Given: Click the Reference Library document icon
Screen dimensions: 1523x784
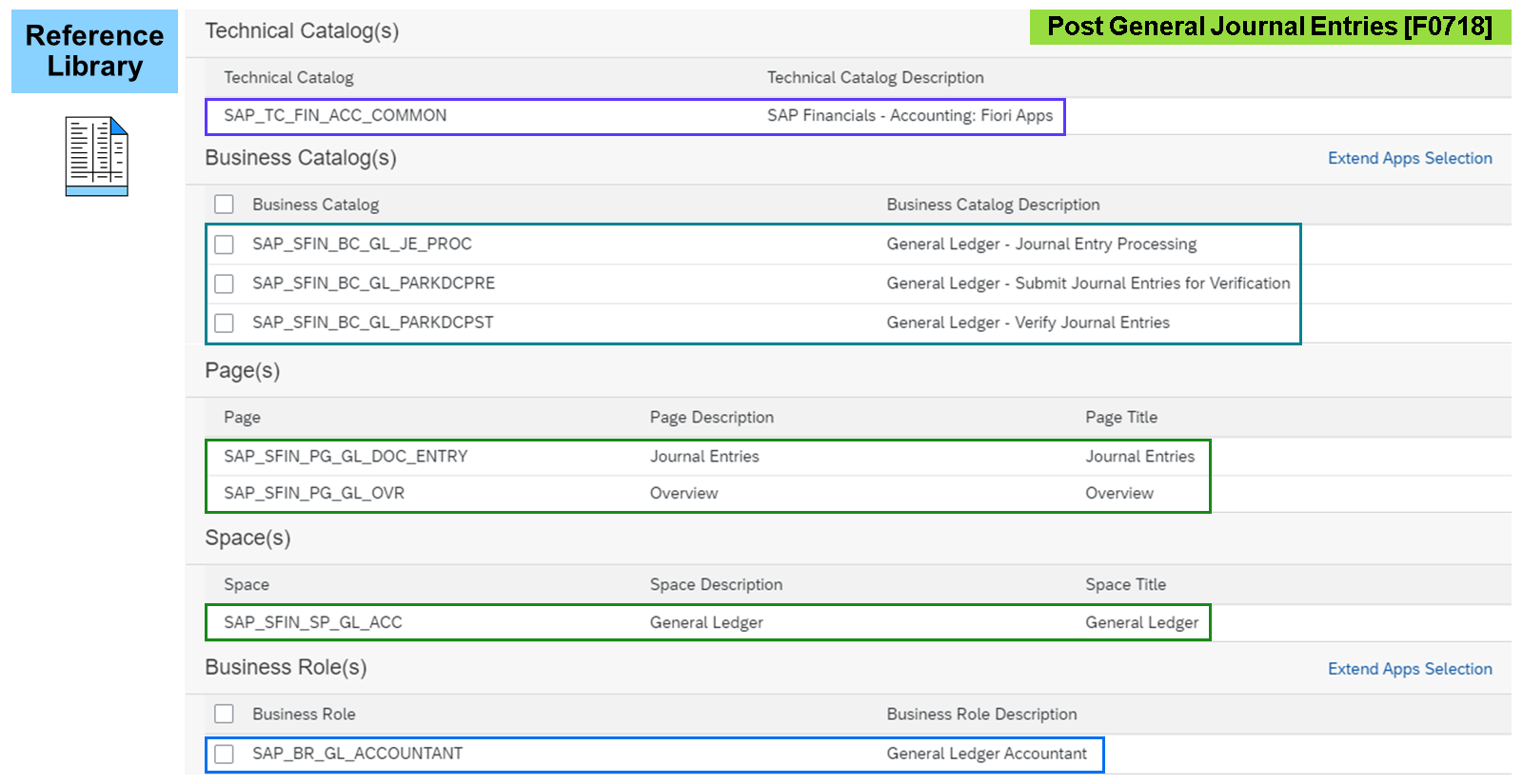Looking at the screenshot, I should [x=96, y=156].
